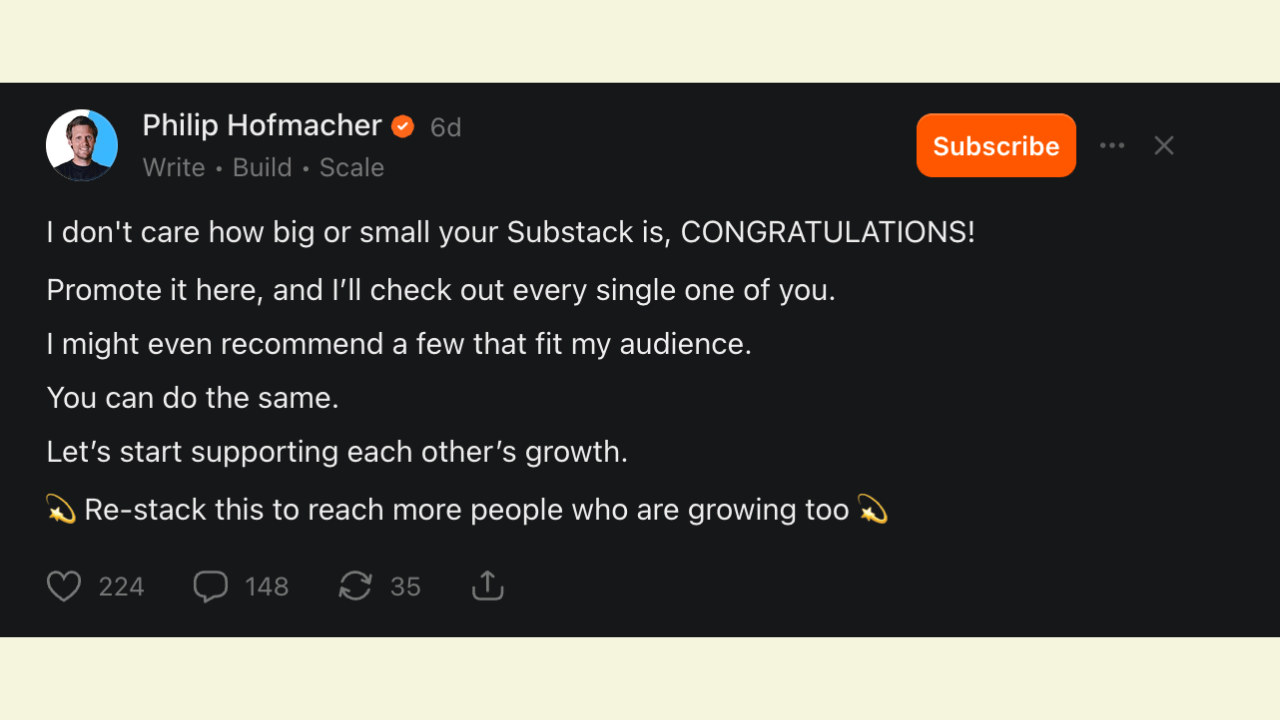Screen dimensions: 1280x720
Task: Close the post with the X icon
Action: 1164,146
